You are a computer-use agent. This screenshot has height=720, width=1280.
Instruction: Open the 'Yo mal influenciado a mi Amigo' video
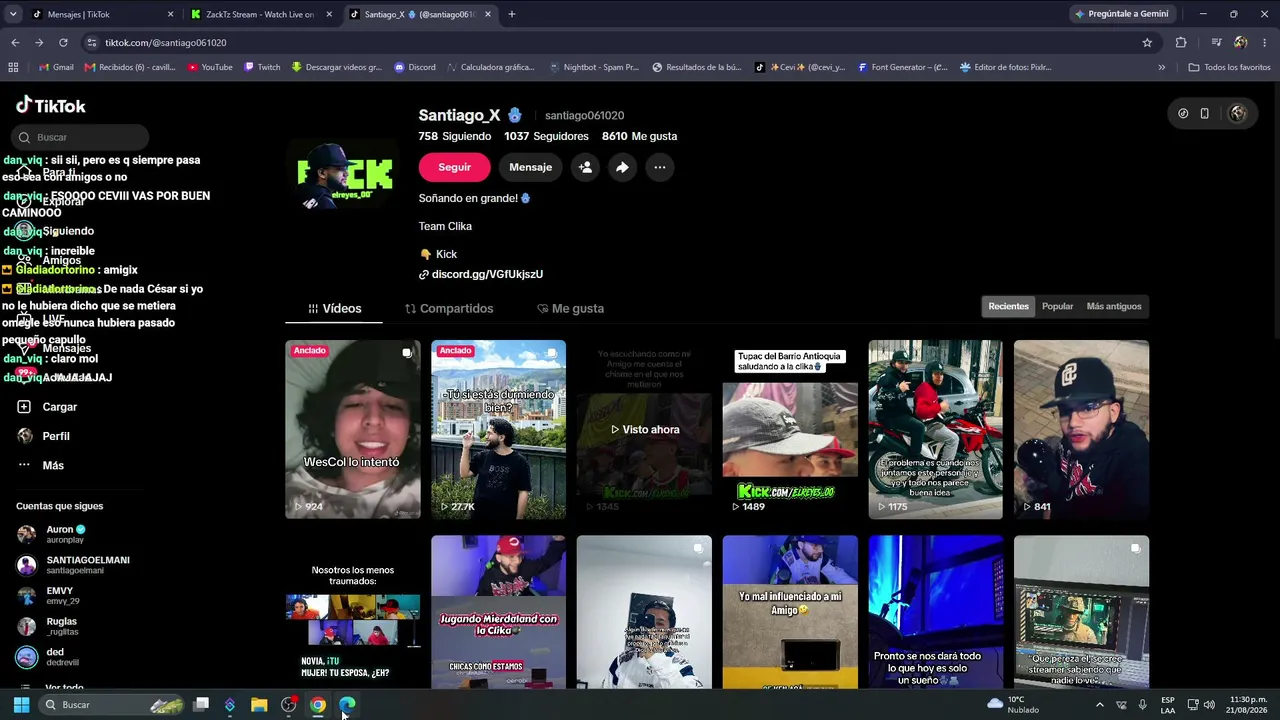[790, 612]
